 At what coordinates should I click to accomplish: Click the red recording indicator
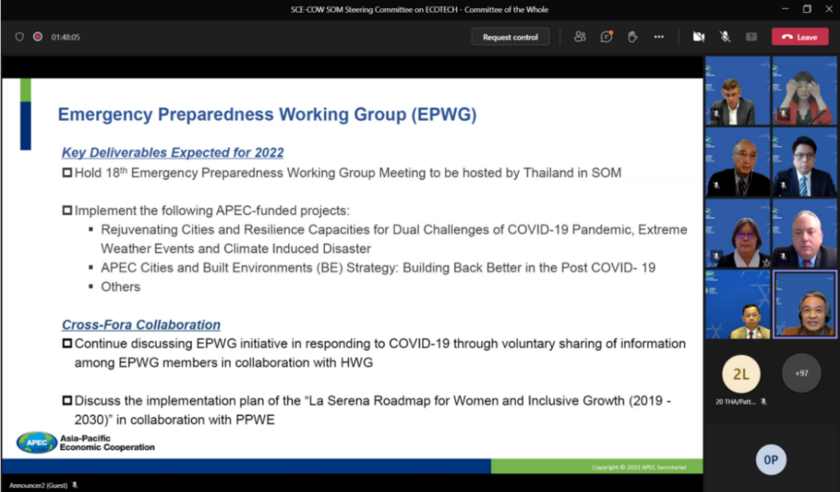tap(38, 37)
